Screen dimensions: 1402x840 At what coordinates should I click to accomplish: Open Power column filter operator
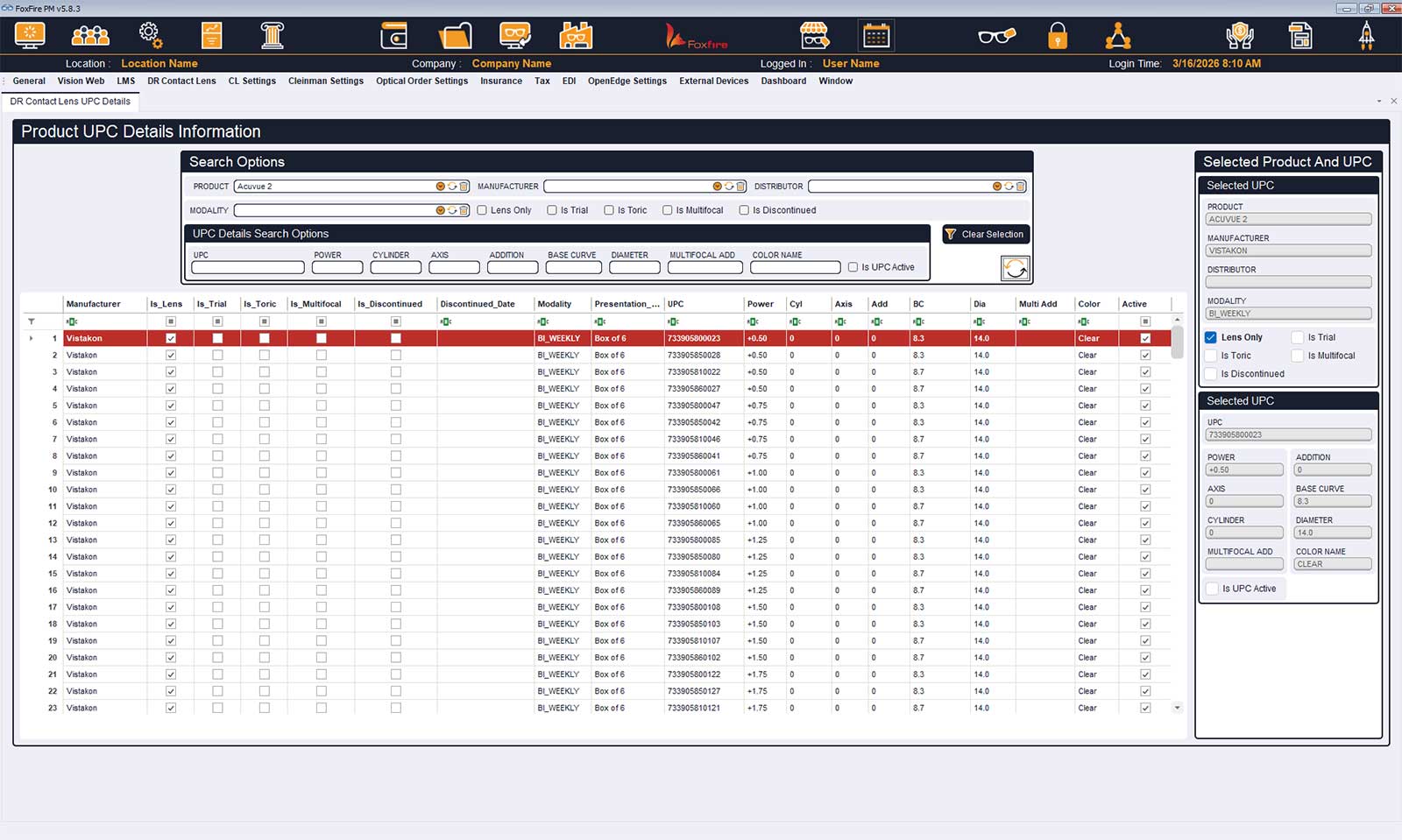point(753,321)
